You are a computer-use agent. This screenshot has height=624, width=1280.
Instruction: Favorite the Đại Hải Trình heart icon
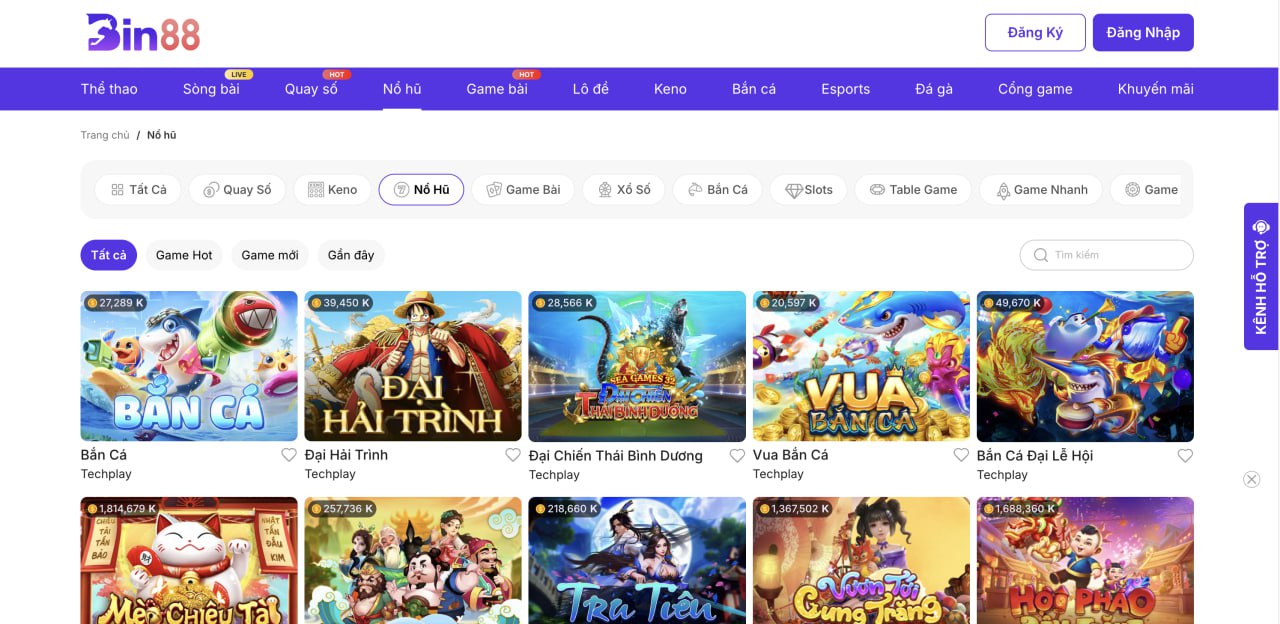point(513,455)
